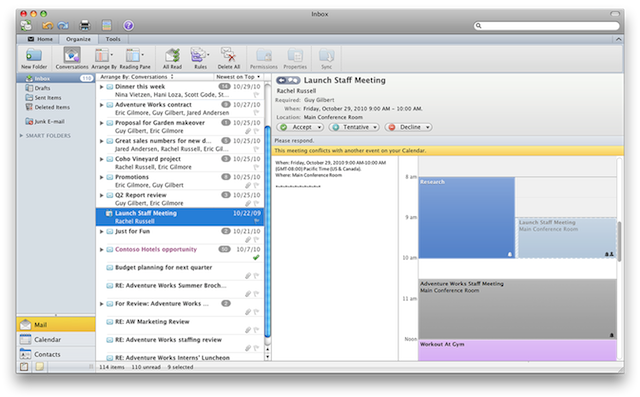Expand the Promotions conversation
The width and height of the screenshot is (640, 397).
tap(102, 177)
